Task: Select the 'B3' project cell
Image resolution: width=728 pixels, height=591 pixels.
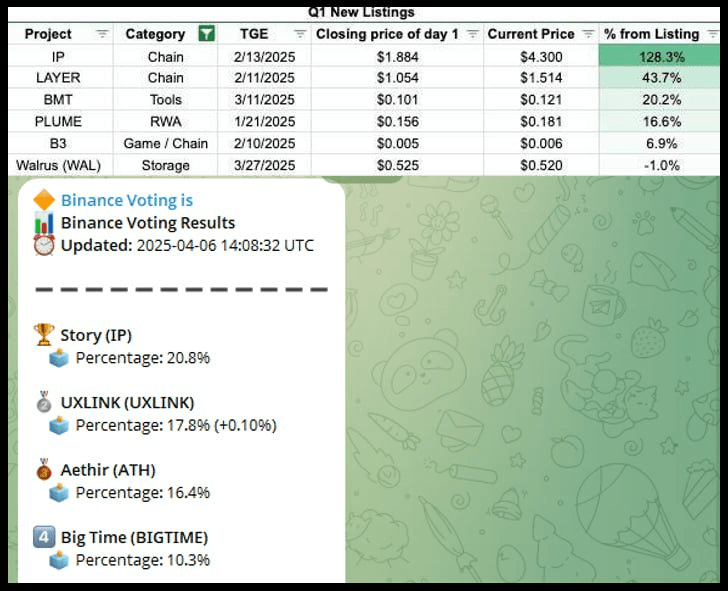Action: point(61,143)
